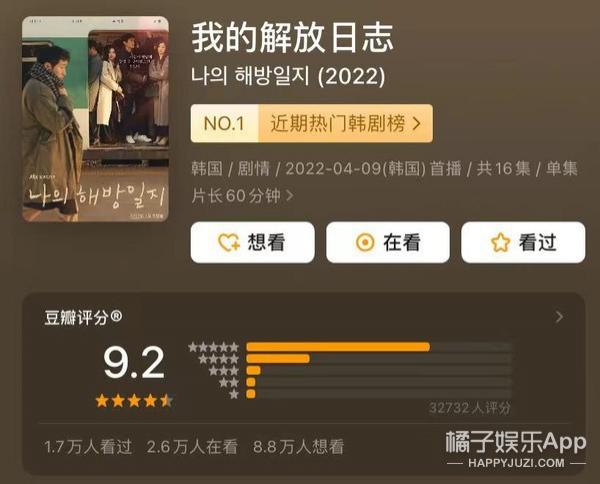The width and height of the screenshot is (600, 484).
Task: Click the five-star orange rating bar
Action: pos(338,347)
